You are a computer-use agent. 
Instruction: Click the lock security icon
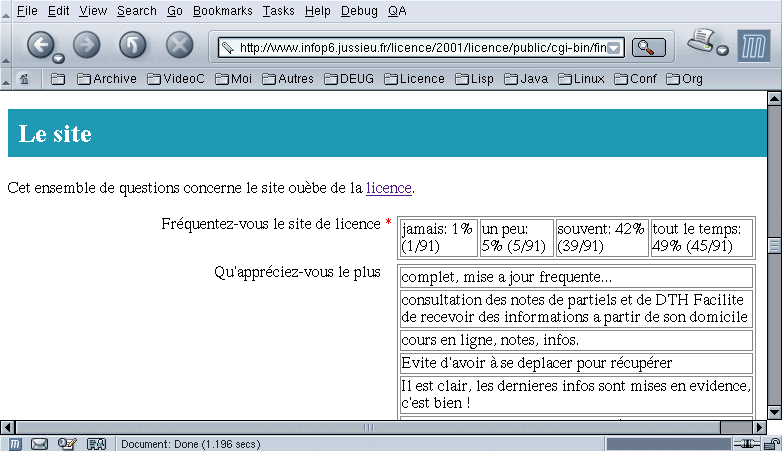point(773,444)
